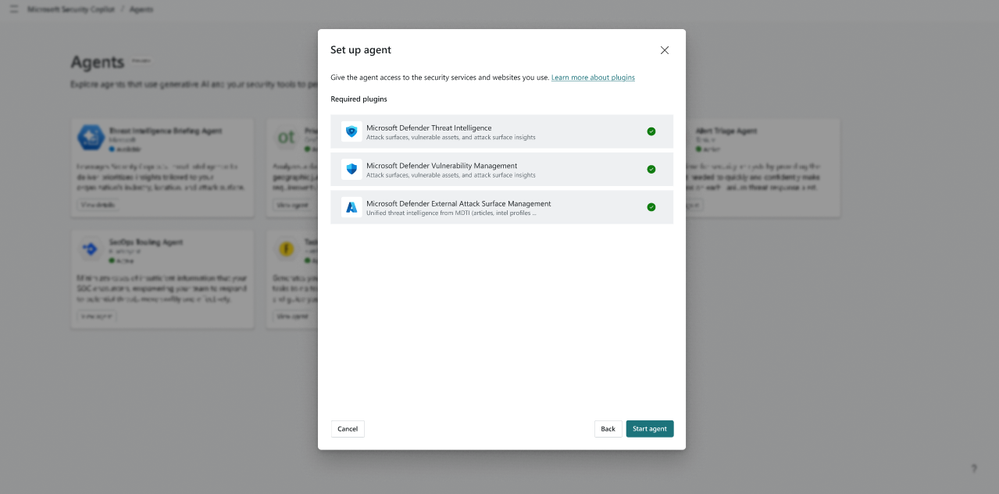Go back with the Back button
This screenshot has width=999, height=494.
point(608,429)
